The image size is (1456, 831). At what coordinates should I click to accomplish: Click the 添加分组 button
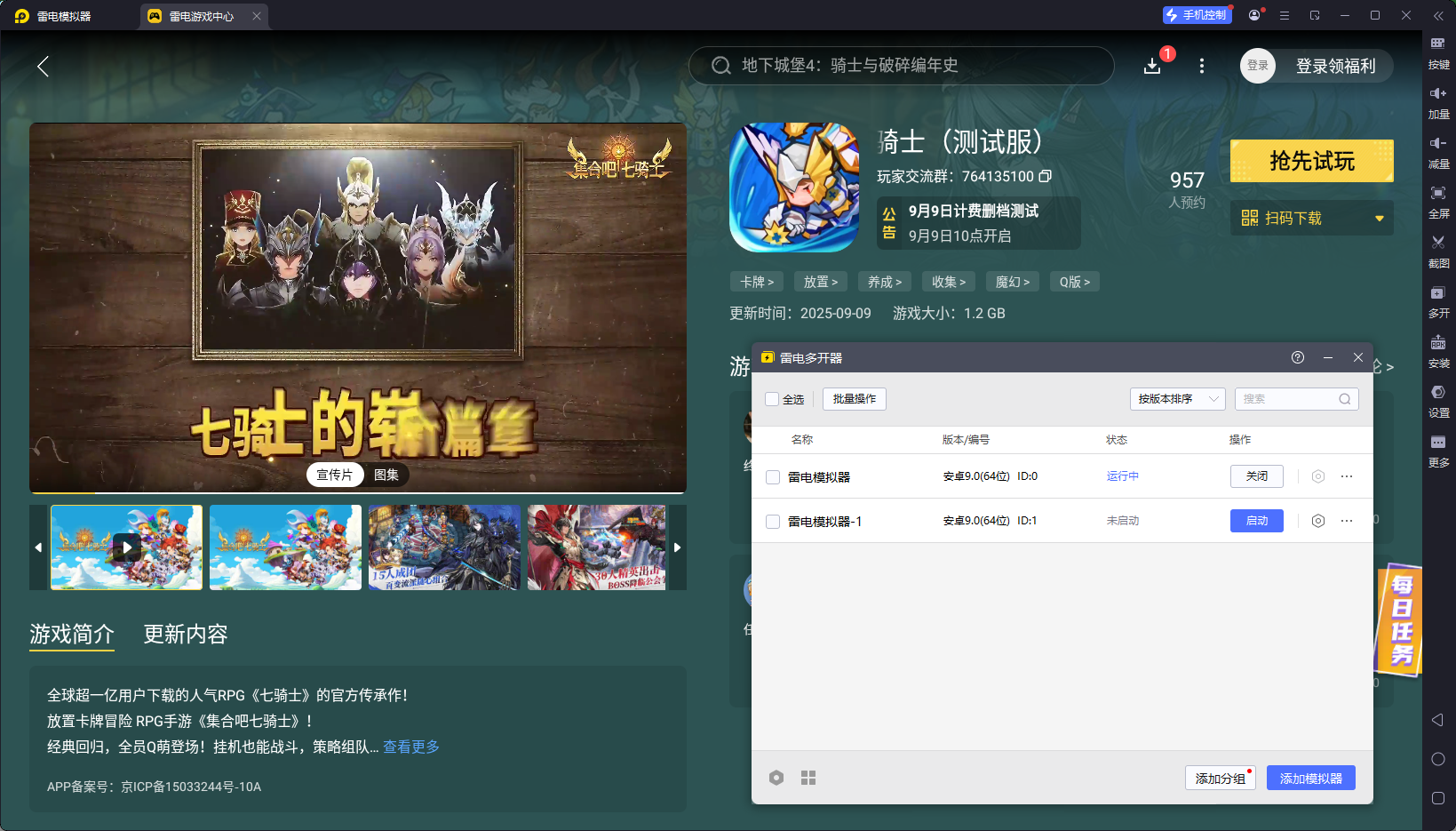coord(1221,778)
